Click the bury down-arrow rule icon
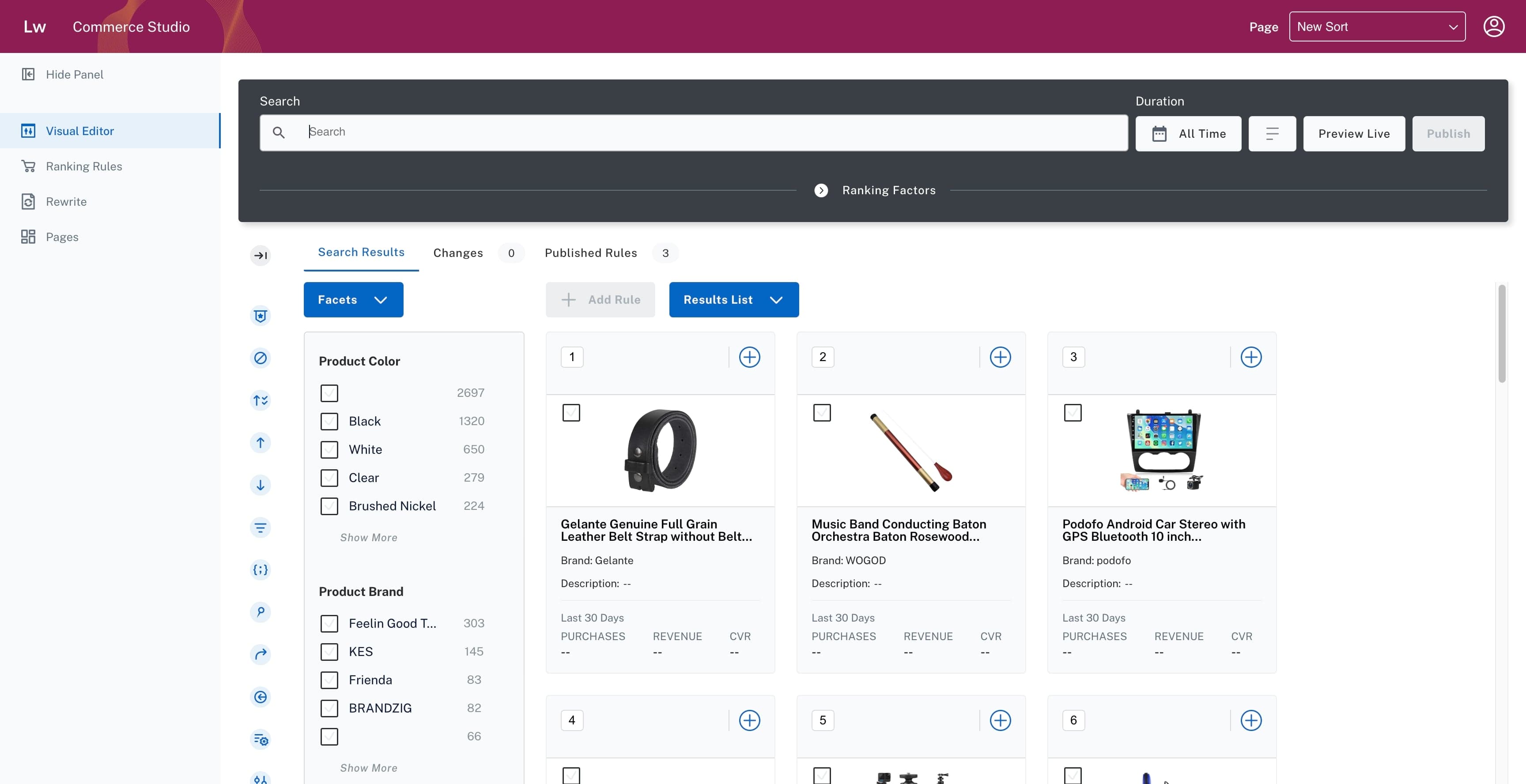The width and height of the screenshot is (1526, 784). (x=260, y=485)
